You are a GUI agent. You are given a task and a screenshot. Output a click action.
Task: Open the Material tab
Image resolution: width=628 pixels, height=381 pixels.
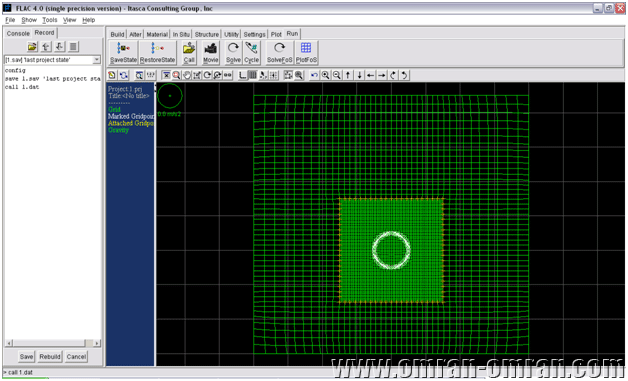click(157, 34)
